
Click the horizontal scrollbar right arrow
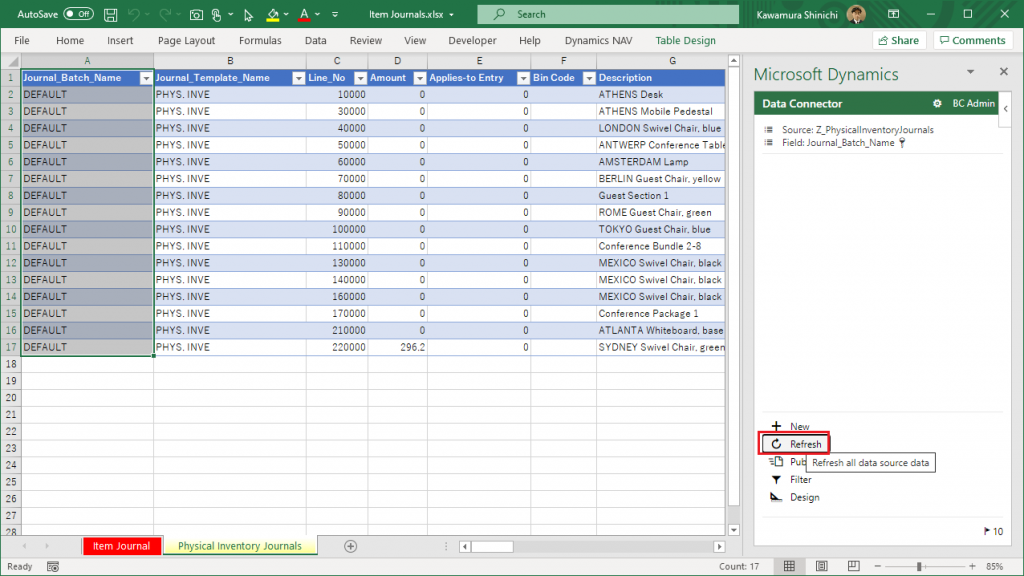coord(719,547)
